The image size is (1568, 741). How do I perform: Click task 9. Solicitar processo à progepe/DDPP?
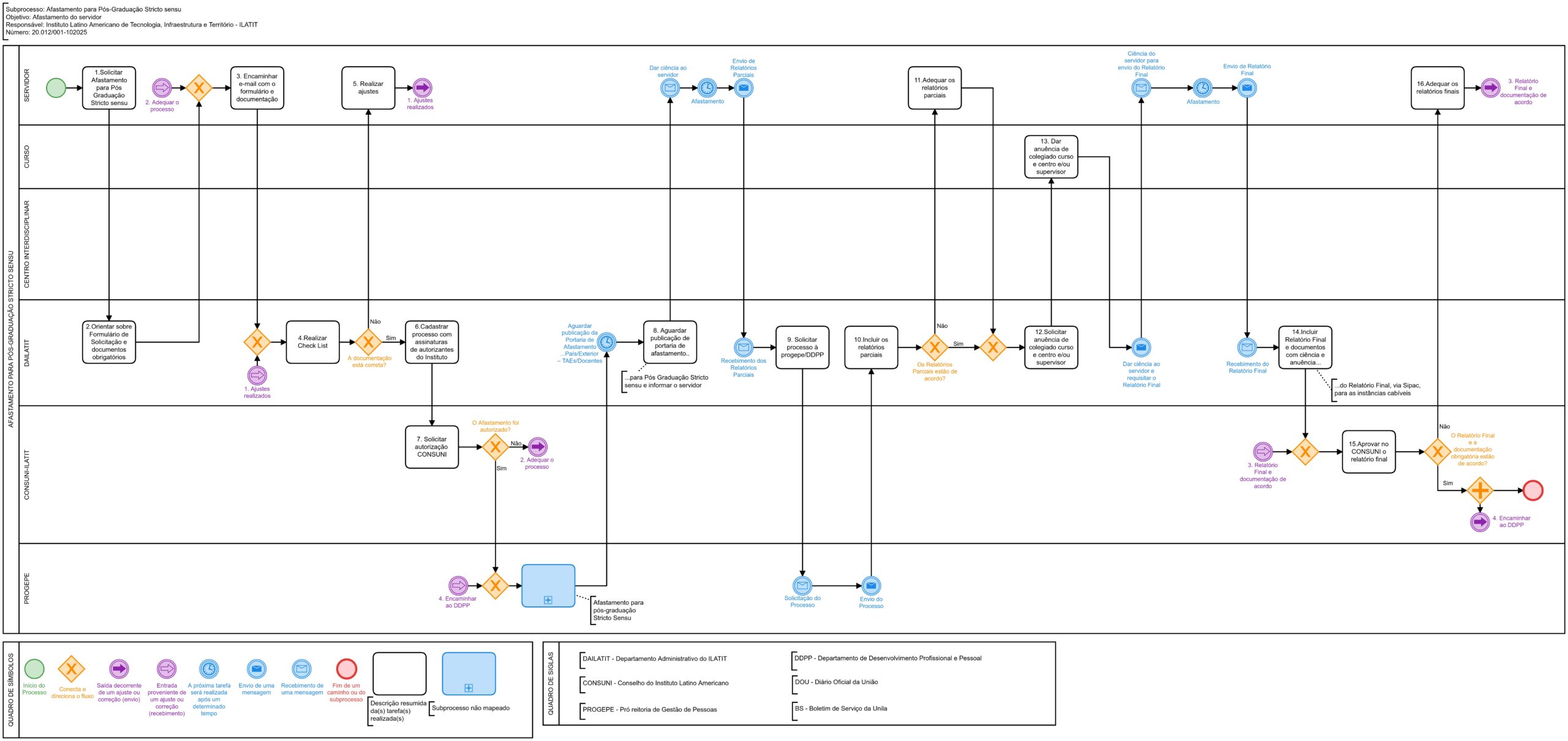(802, 347)
